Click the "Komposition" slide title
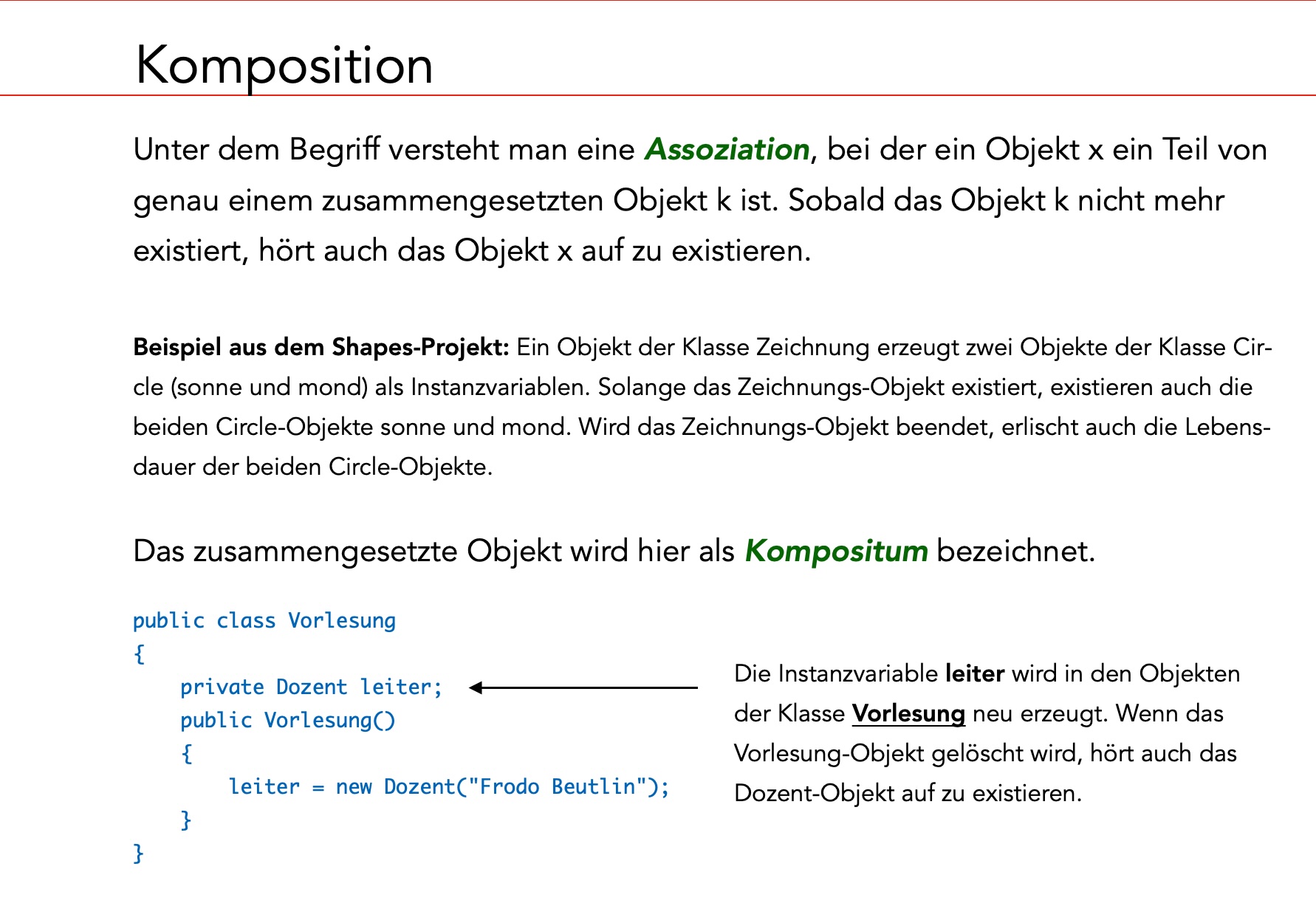 284,66
